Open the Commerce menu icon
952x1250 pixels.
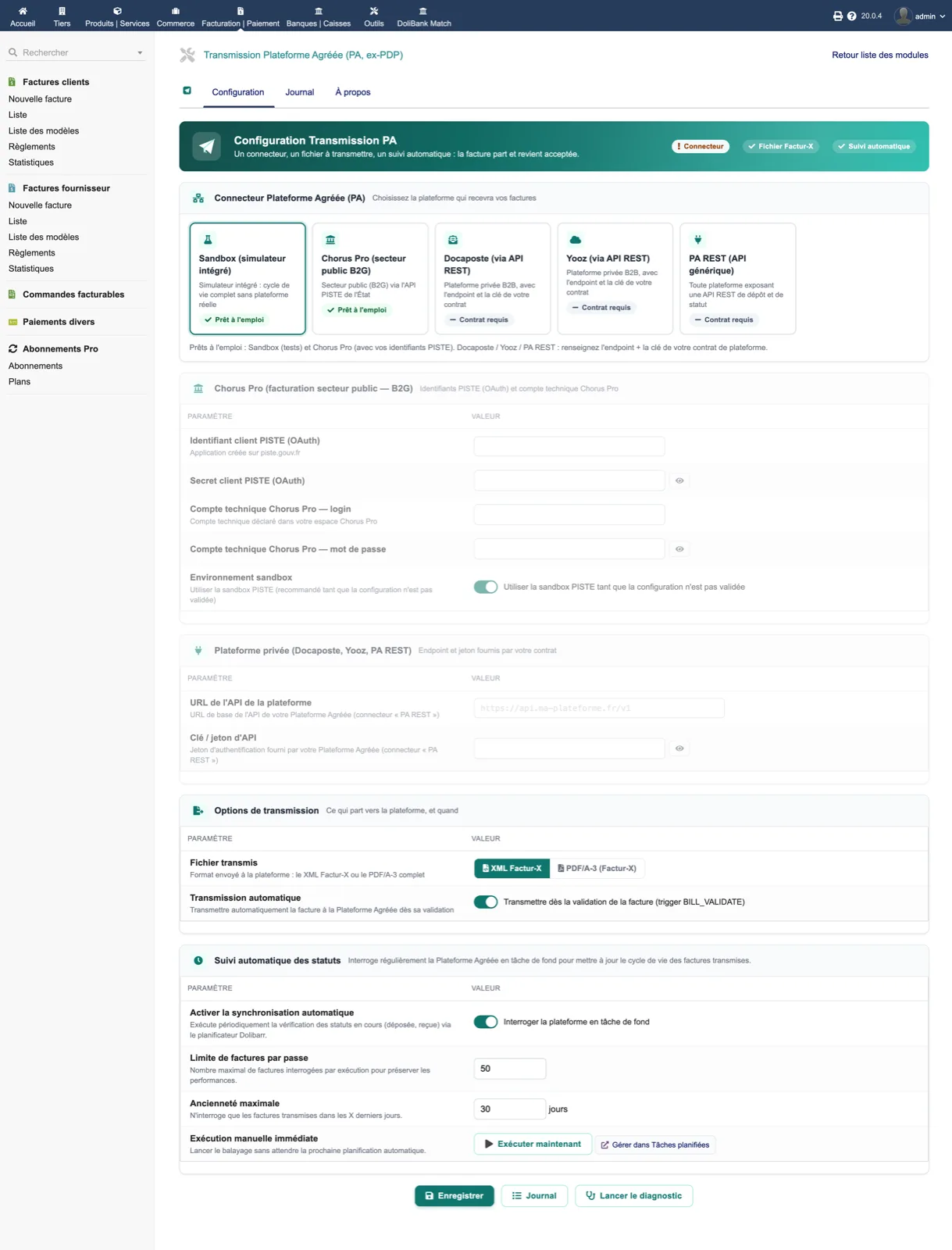[x=176, y=11]
